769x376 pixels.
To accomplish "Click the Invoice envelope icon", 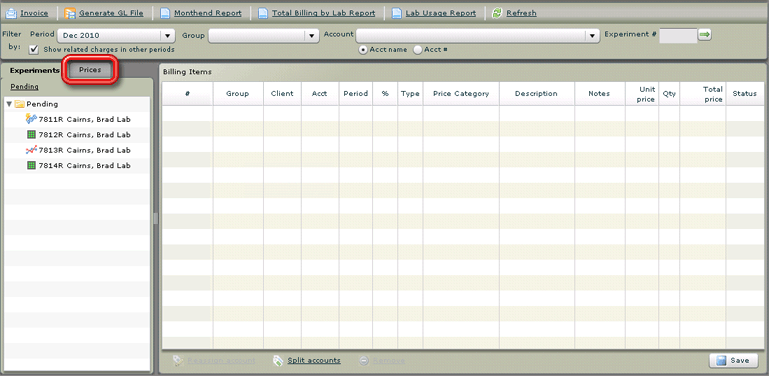I will click(11, 13).
